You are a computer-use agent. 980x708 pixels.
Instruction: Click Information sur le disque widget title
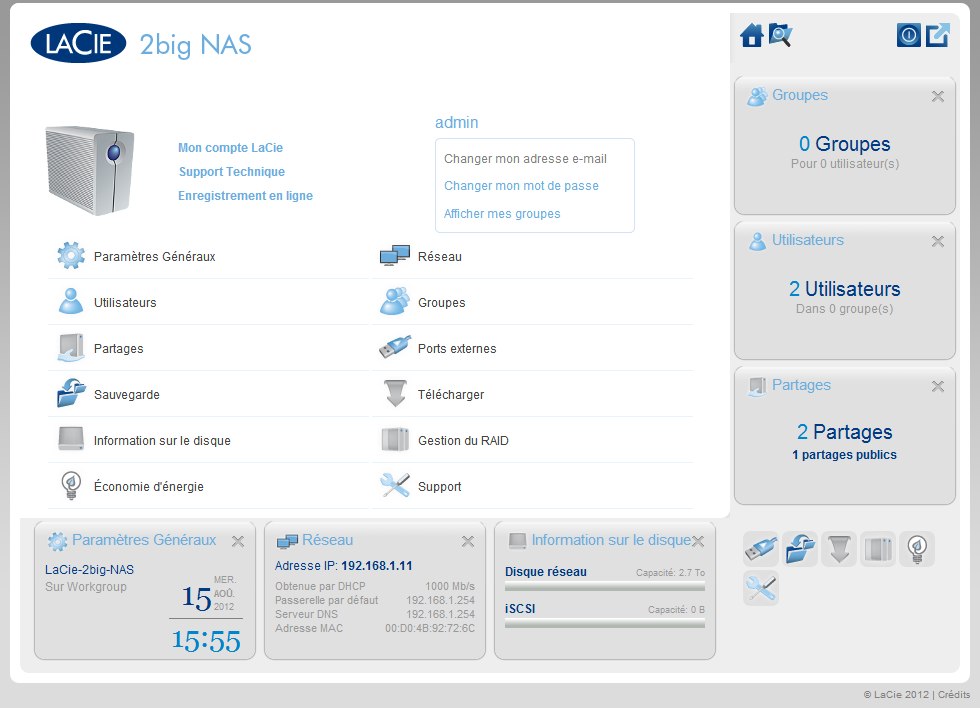[611, 540]
